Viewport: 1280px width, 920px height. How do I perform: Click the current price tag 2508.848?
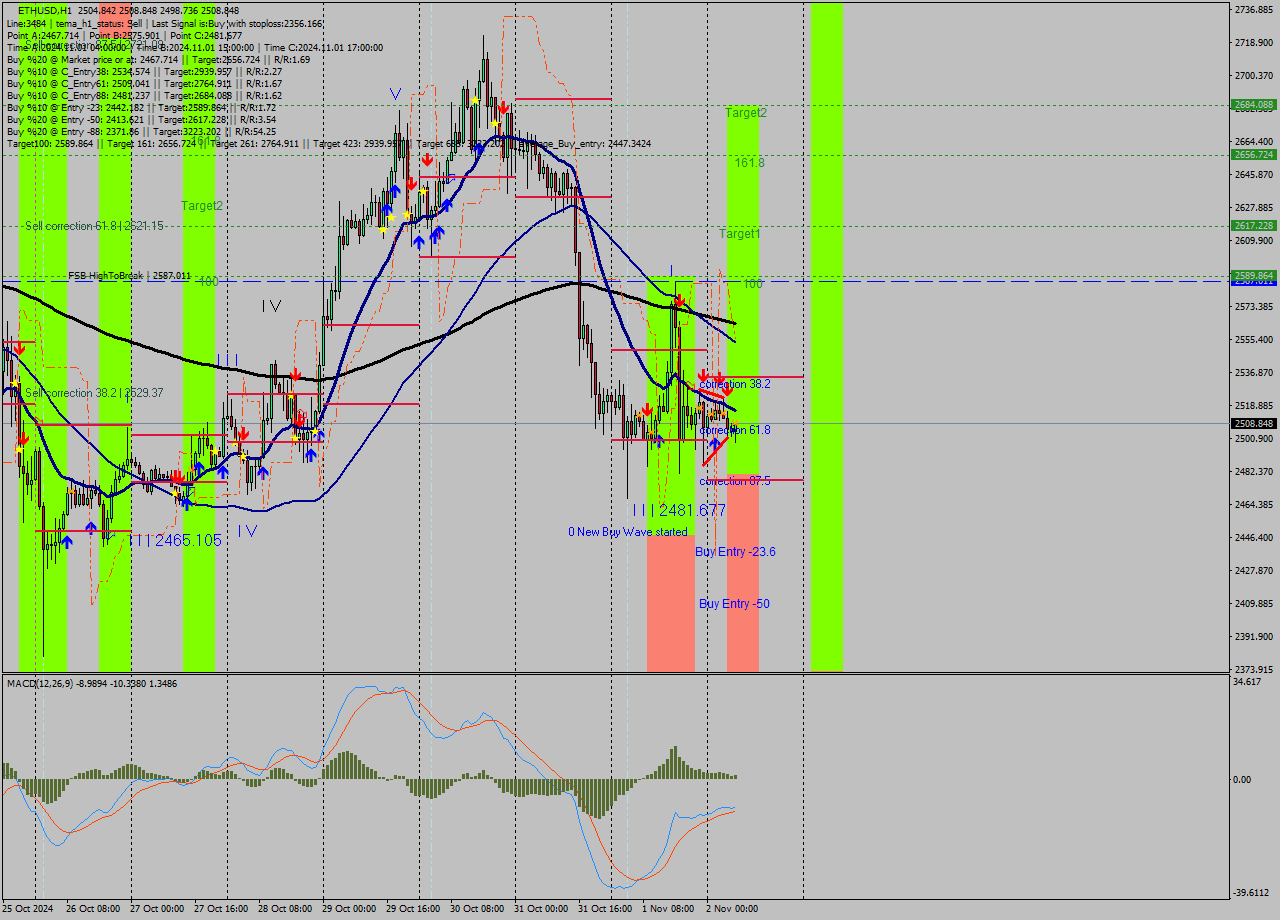click(1253, 423)
